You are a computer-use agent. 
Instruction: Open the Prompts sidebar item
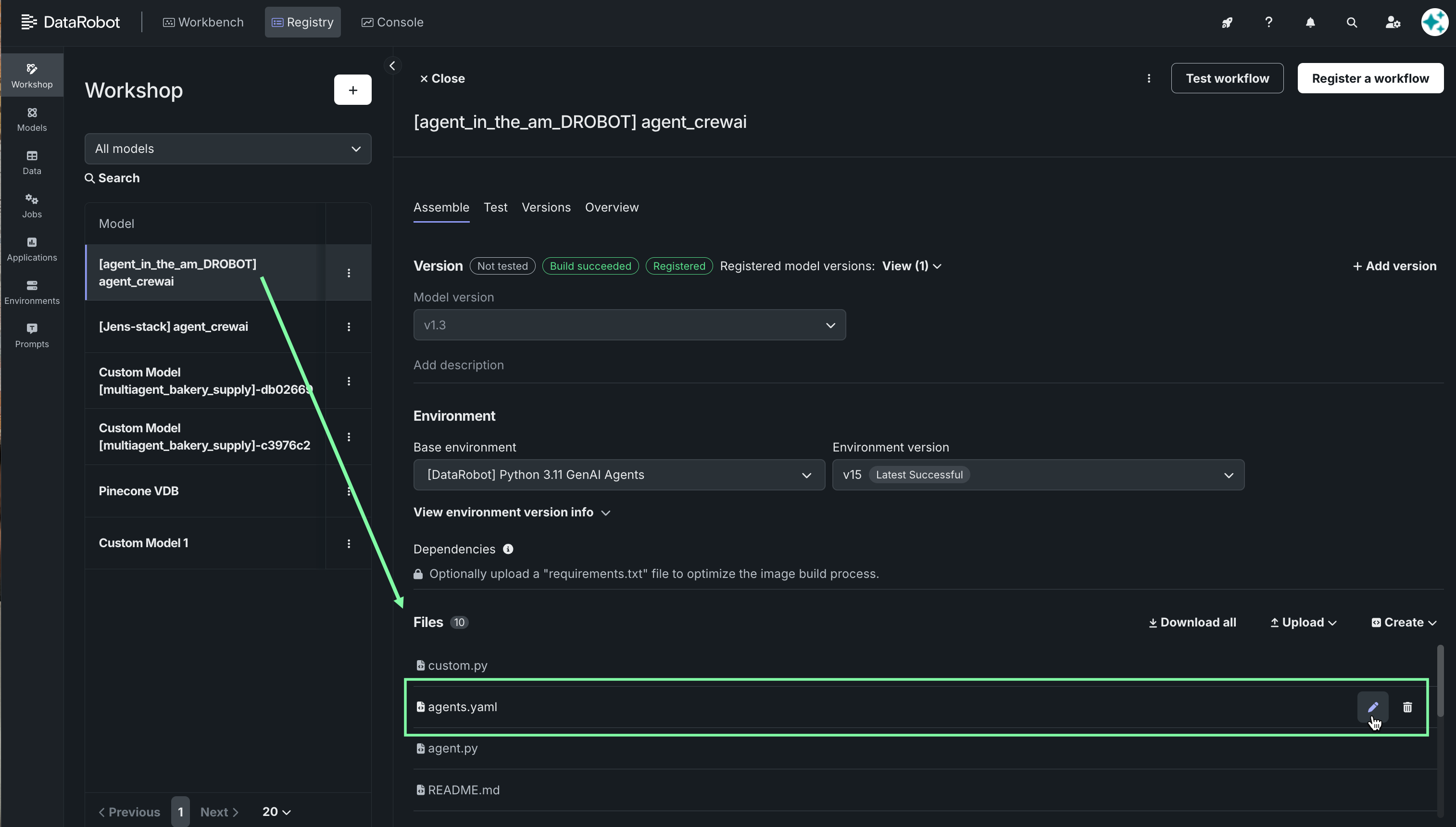[x=32, y=335]
